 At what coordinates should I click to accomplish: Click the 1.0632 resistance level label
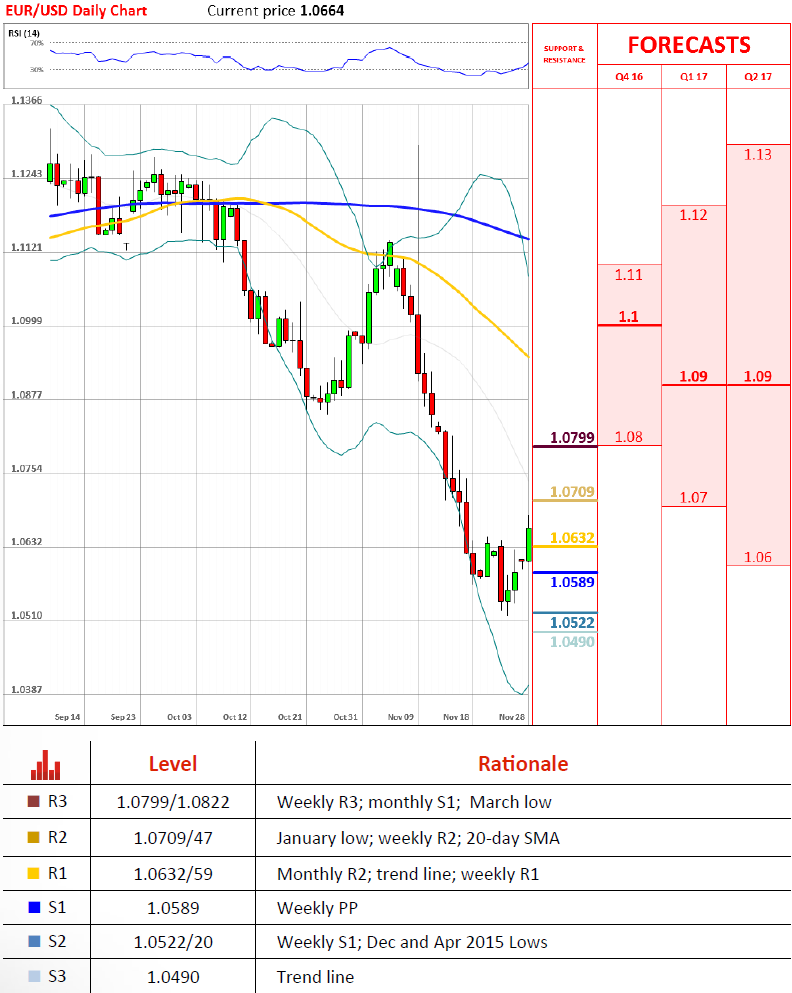pos(572,538)
